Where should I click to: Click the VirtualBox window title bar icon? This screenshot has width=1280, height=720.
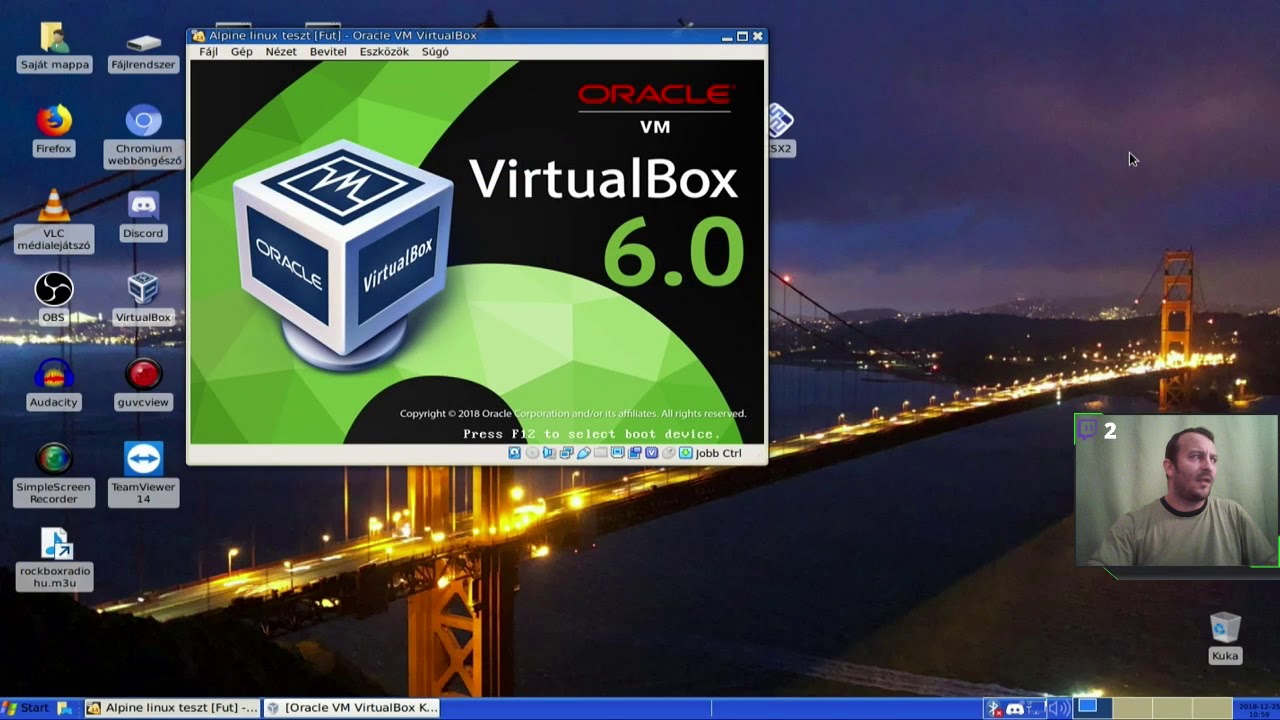(198, 36)
